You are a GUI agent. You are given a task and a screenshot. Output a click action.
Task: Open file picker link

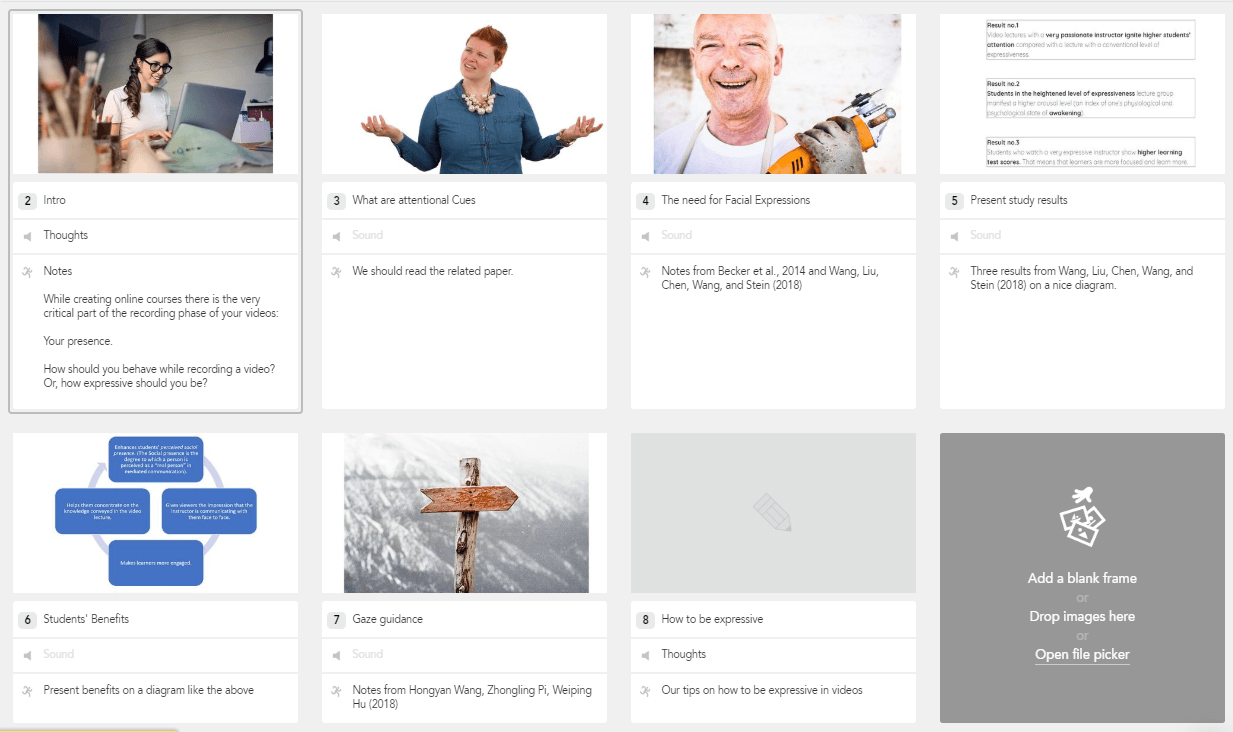point(1082,655)
